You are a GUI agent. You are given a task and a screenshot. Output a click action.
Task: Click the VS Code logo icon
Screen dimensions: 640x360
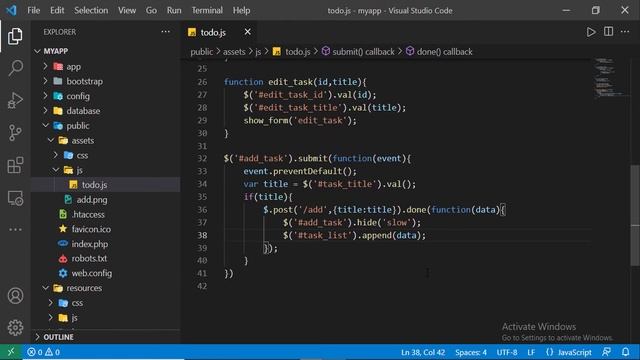tap(11, 10)
